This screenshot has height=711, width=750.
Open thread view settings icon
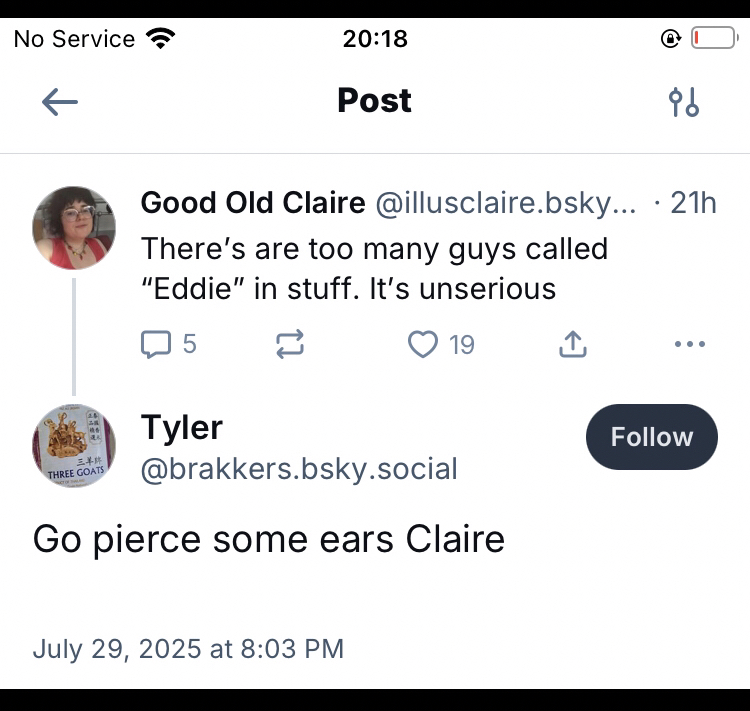pos(684,101)
